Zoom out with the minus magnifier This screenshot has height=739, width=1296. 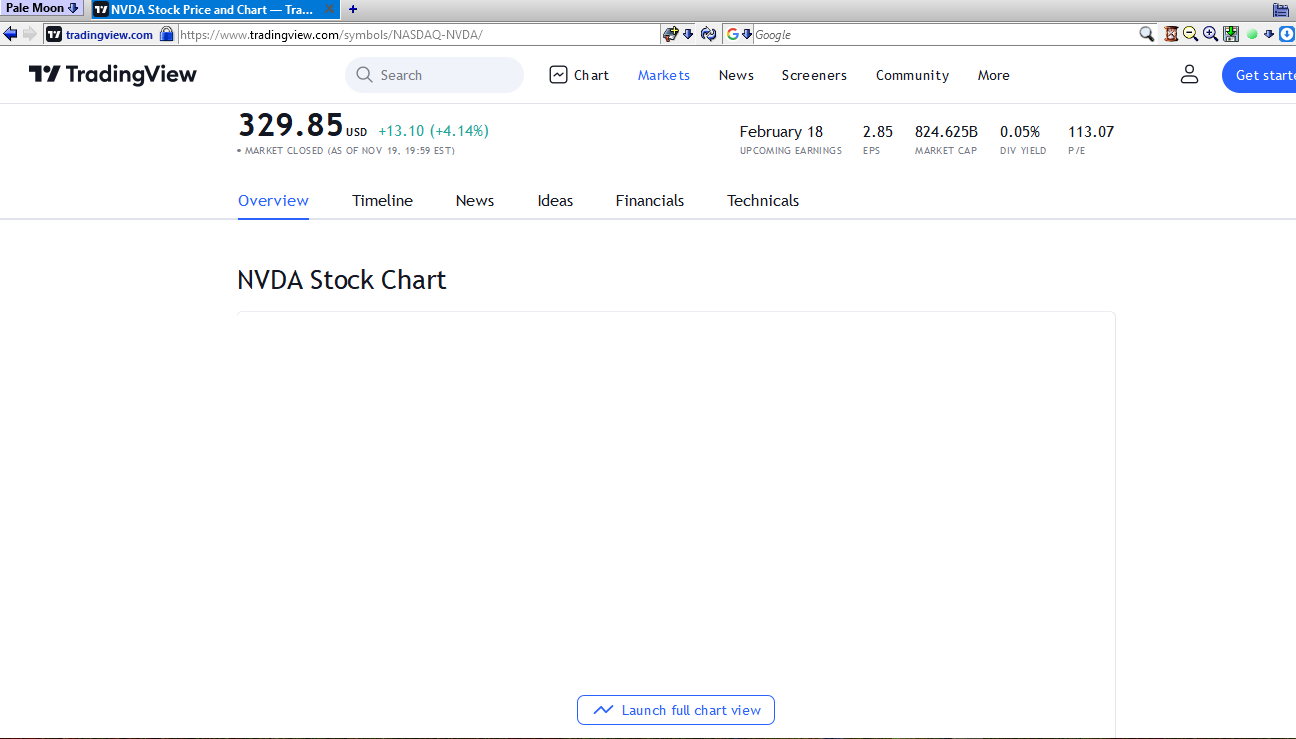(x=1190, y=34)
